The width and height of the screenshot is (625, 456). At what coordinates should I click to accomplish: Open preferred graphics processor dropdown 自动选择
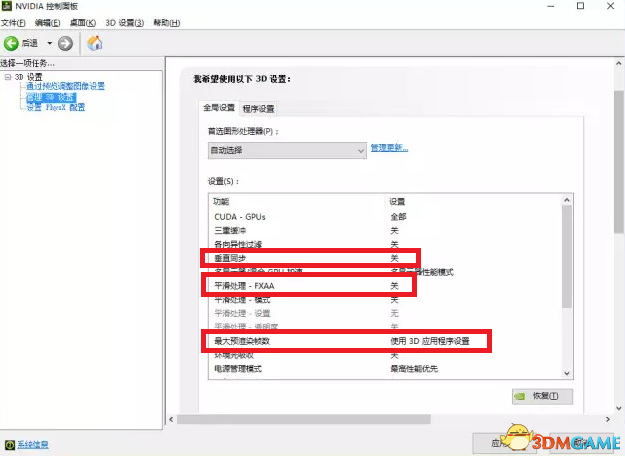[x=287, y=151]
